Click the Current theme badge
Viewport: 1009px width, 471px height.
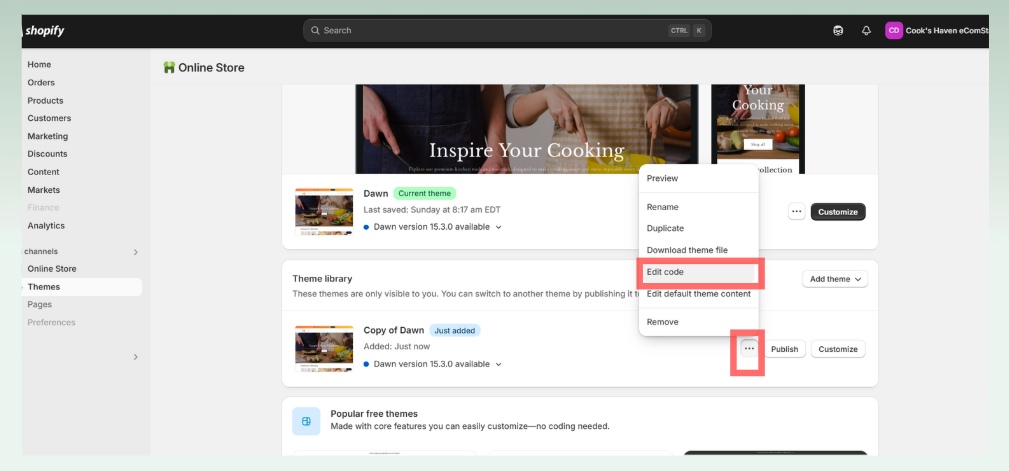pyautogui.click(x=425, y=193)
